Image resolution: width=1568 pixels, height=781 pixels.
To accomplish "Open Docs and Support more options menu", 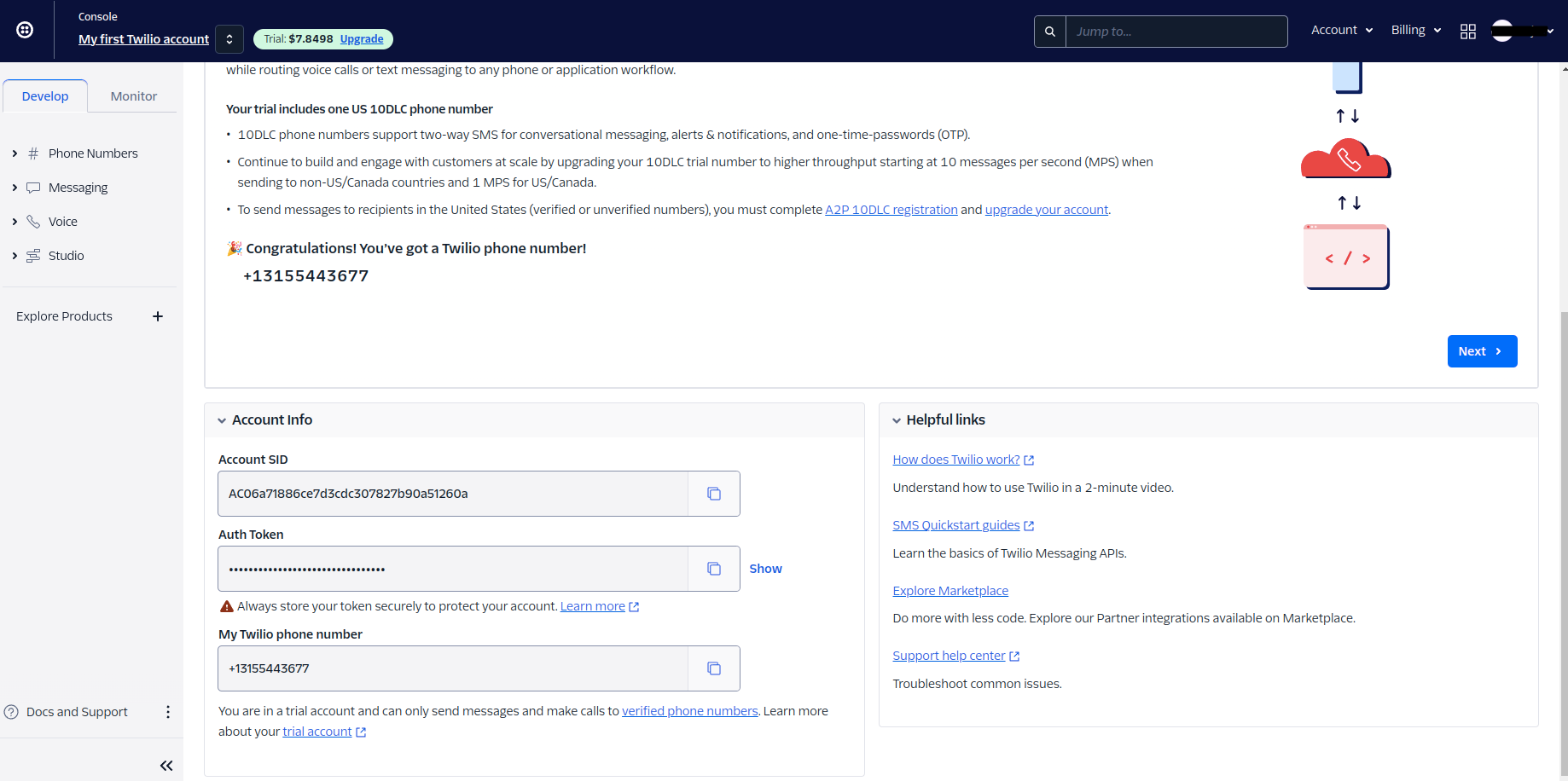I will 168,712.
